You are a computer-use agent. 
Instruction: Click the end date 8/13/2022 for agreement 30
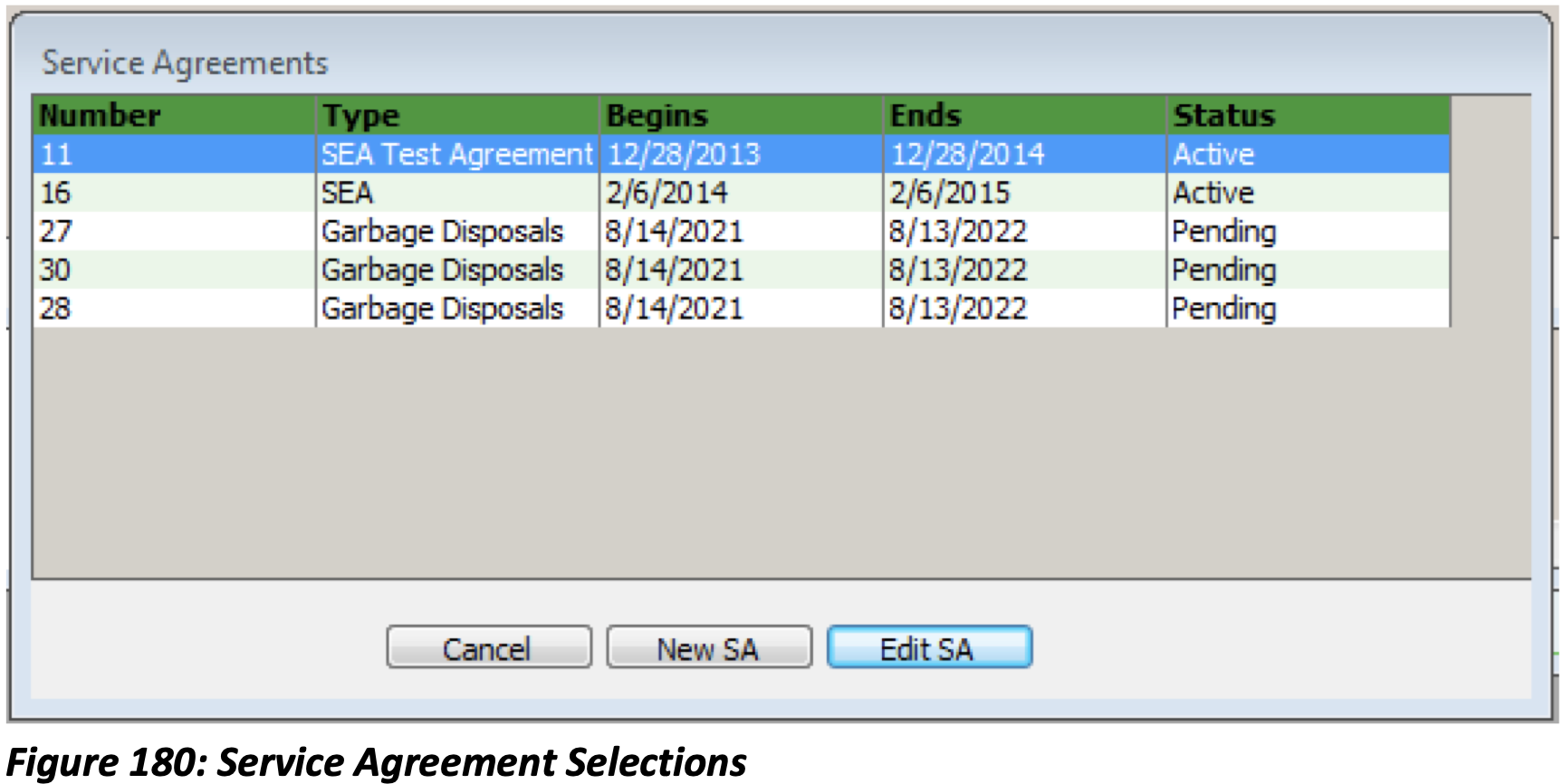click(957, 269)
